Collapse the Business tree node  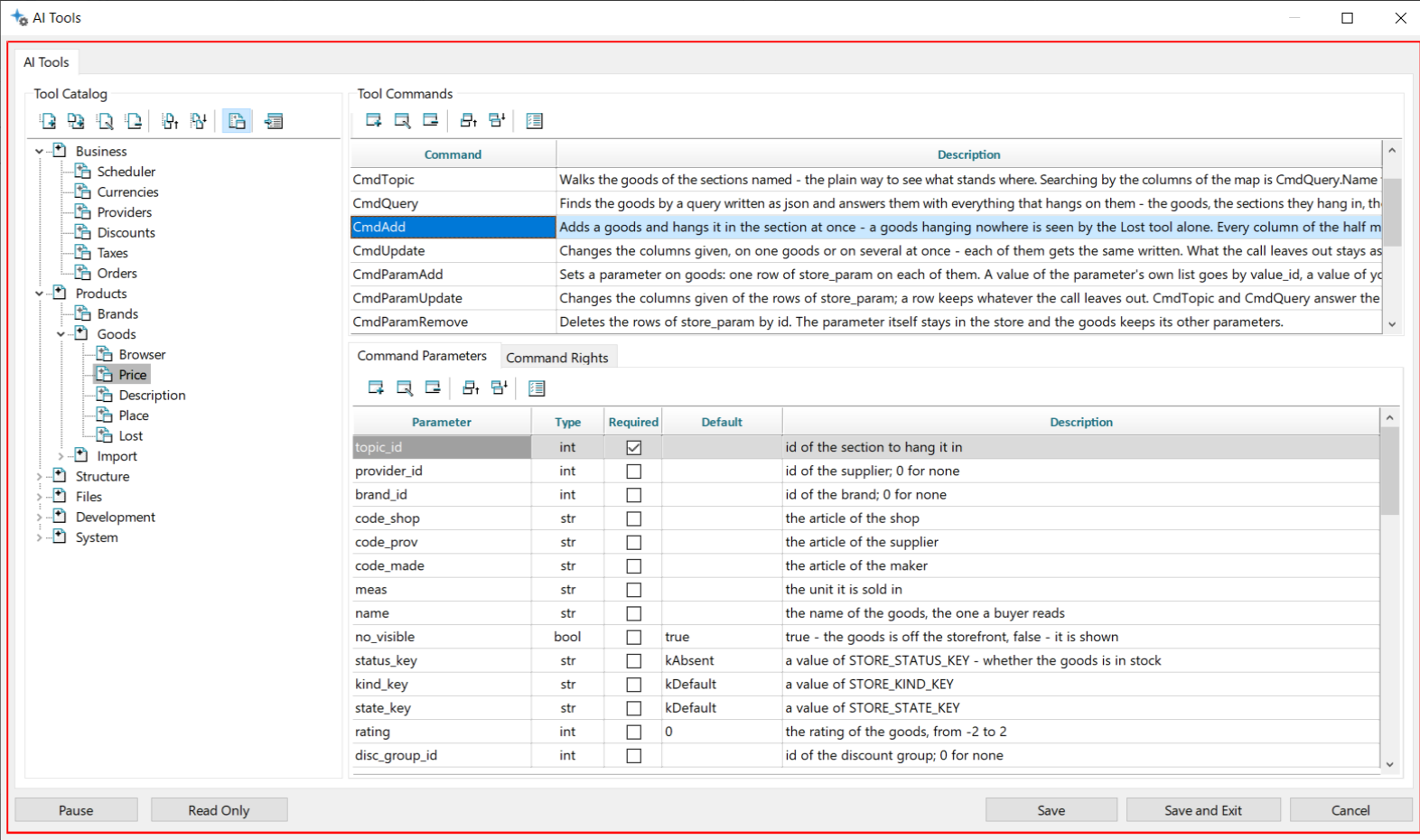tap(39, 152)
